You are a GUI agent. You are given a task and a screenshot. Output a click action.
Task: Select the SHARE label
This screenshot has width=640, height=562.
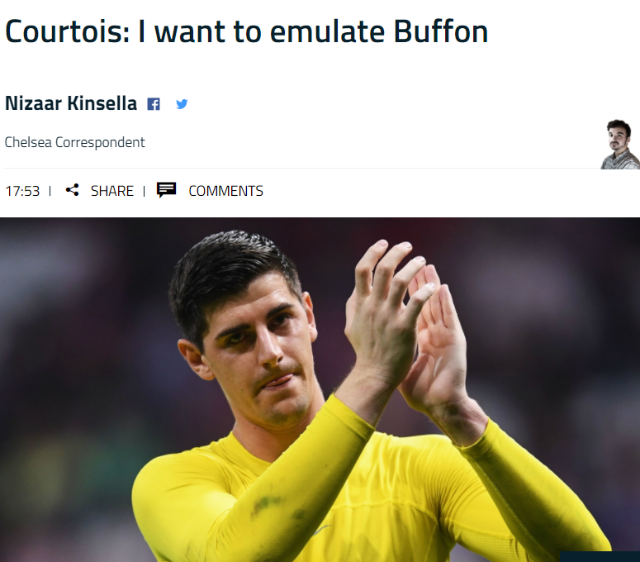112,191
